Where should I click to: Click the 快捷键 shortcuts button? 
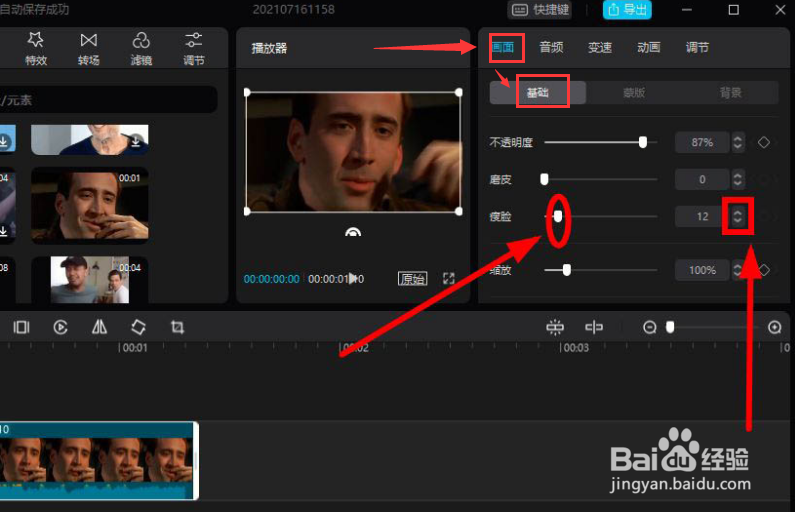539,10
